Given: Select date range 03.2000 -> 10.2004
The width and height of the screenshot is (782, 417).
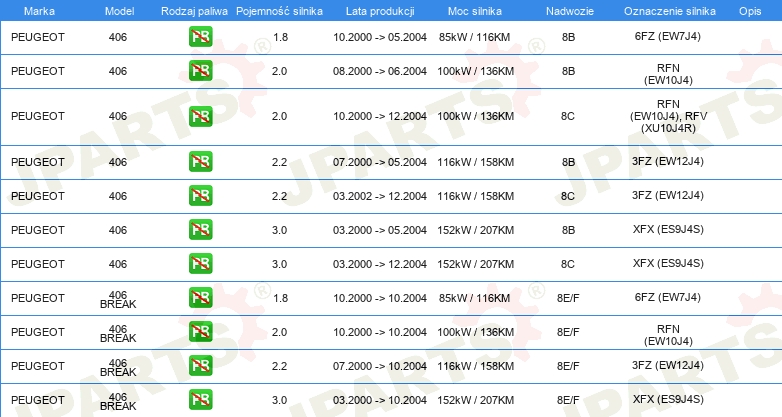Looking at the screenshot, I should click(x=380, y=400).
